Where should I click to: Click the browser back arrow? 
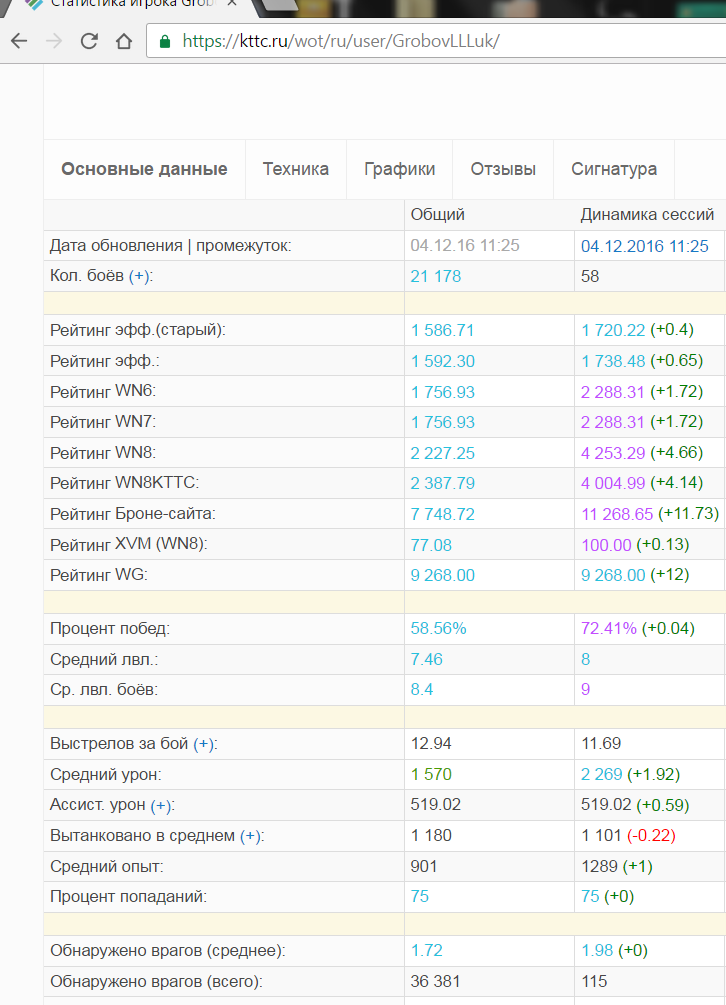tap(19, 41)
